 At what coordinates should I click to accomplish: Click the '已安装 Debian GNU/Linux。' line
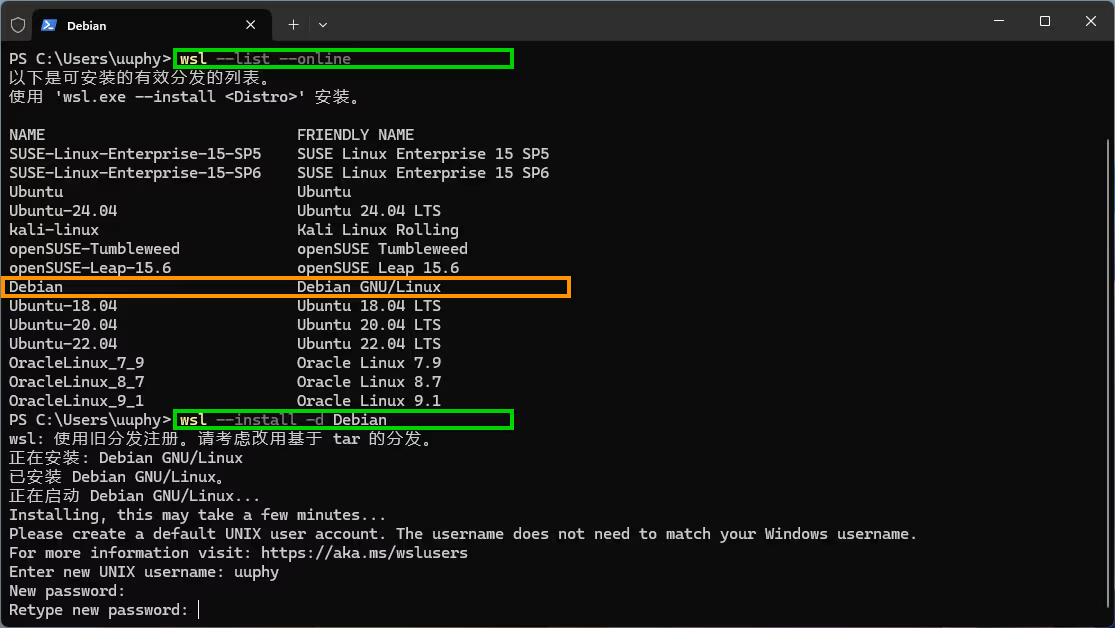point(117,477)
